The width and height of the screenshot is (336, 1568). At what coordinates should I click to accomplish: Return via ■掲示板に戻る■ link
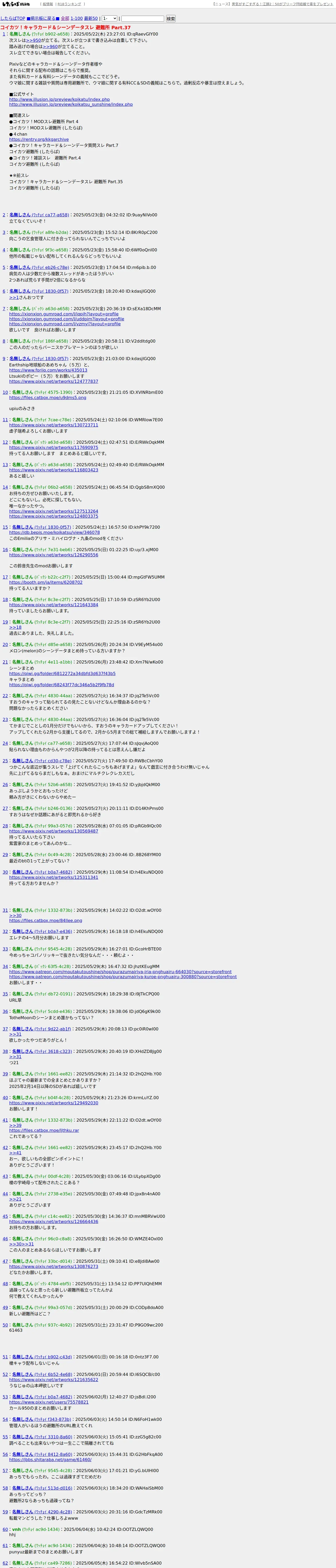click(43, 19)
